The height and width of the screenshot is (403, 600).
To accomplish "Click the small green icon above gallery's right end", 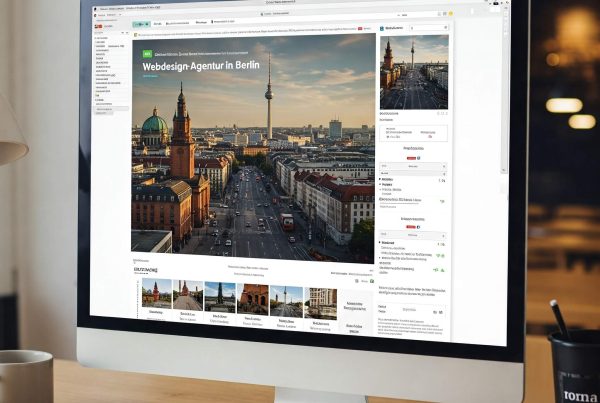I will (372, 281).
